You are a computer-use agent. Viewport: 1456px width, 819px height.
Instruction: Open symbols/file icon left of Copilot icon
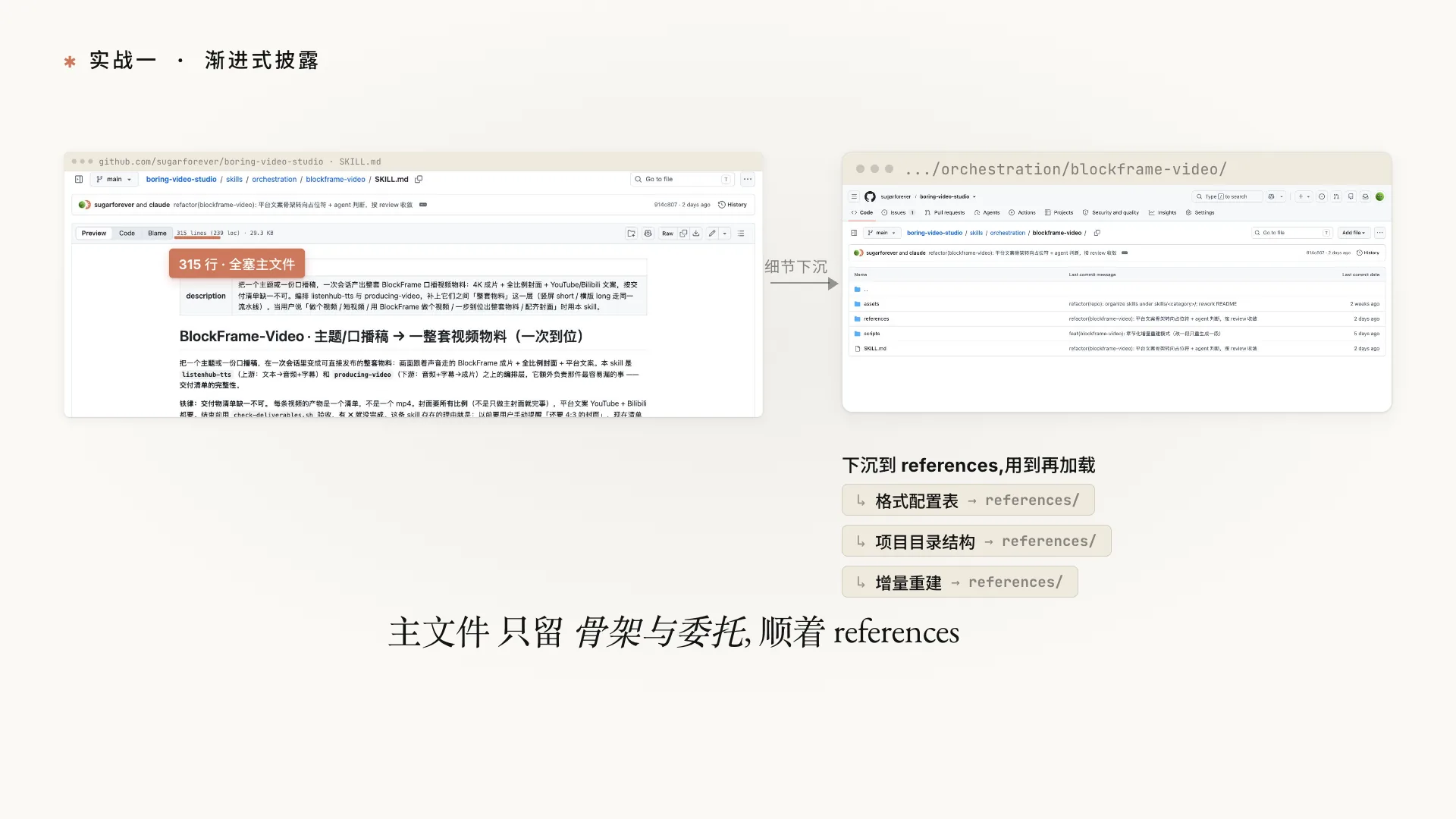pos(631,234)
